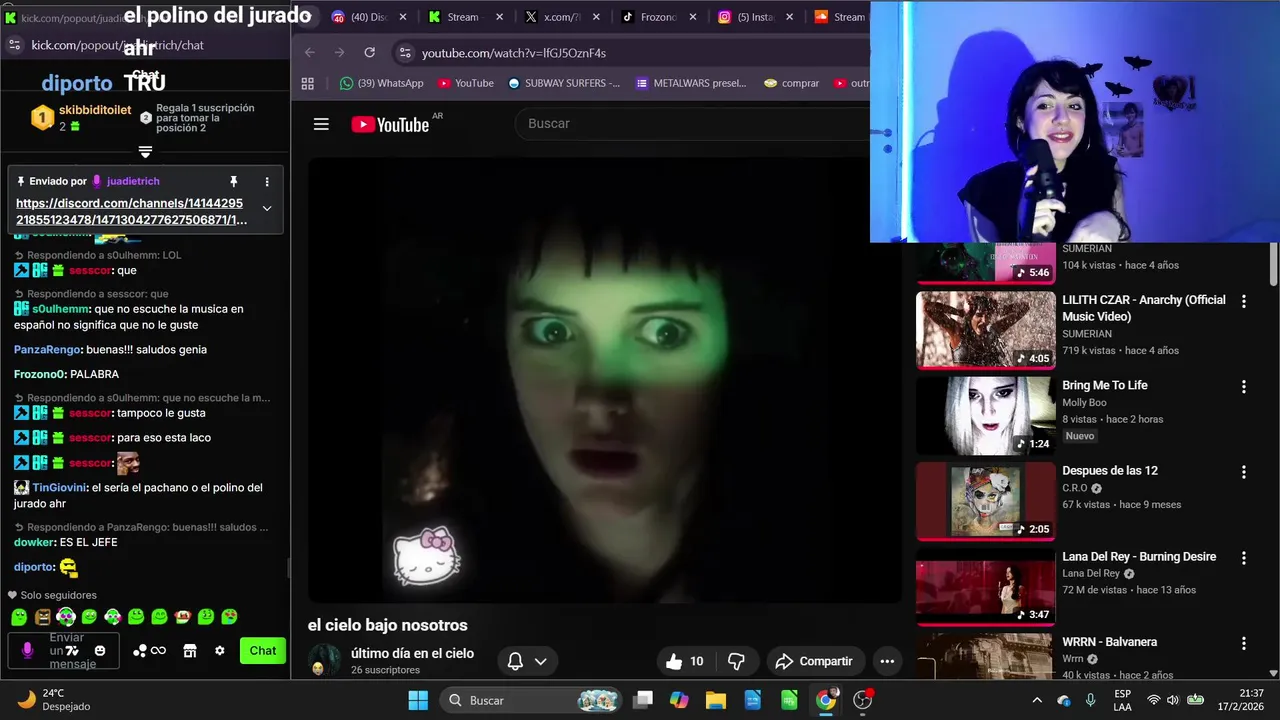
Task: Like the video with the thumbs up
Action: click(685, 661)
